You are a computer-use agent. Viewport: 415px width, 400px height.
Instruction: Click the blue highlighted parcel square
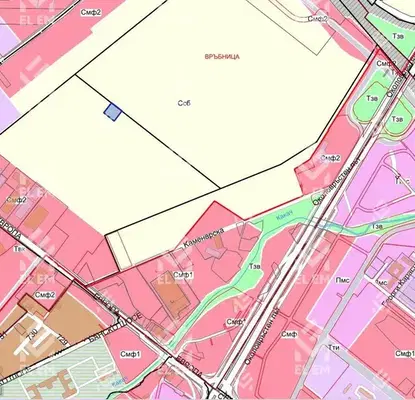pyautogui.click(x=113, y=112)
